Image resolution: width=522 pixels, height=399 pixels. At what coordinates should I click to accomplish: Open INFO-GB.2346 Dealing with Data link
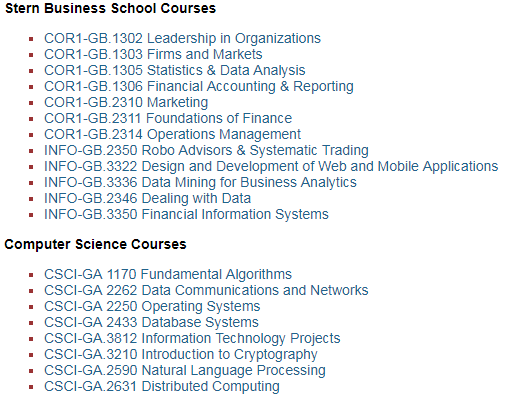(148, 198)
